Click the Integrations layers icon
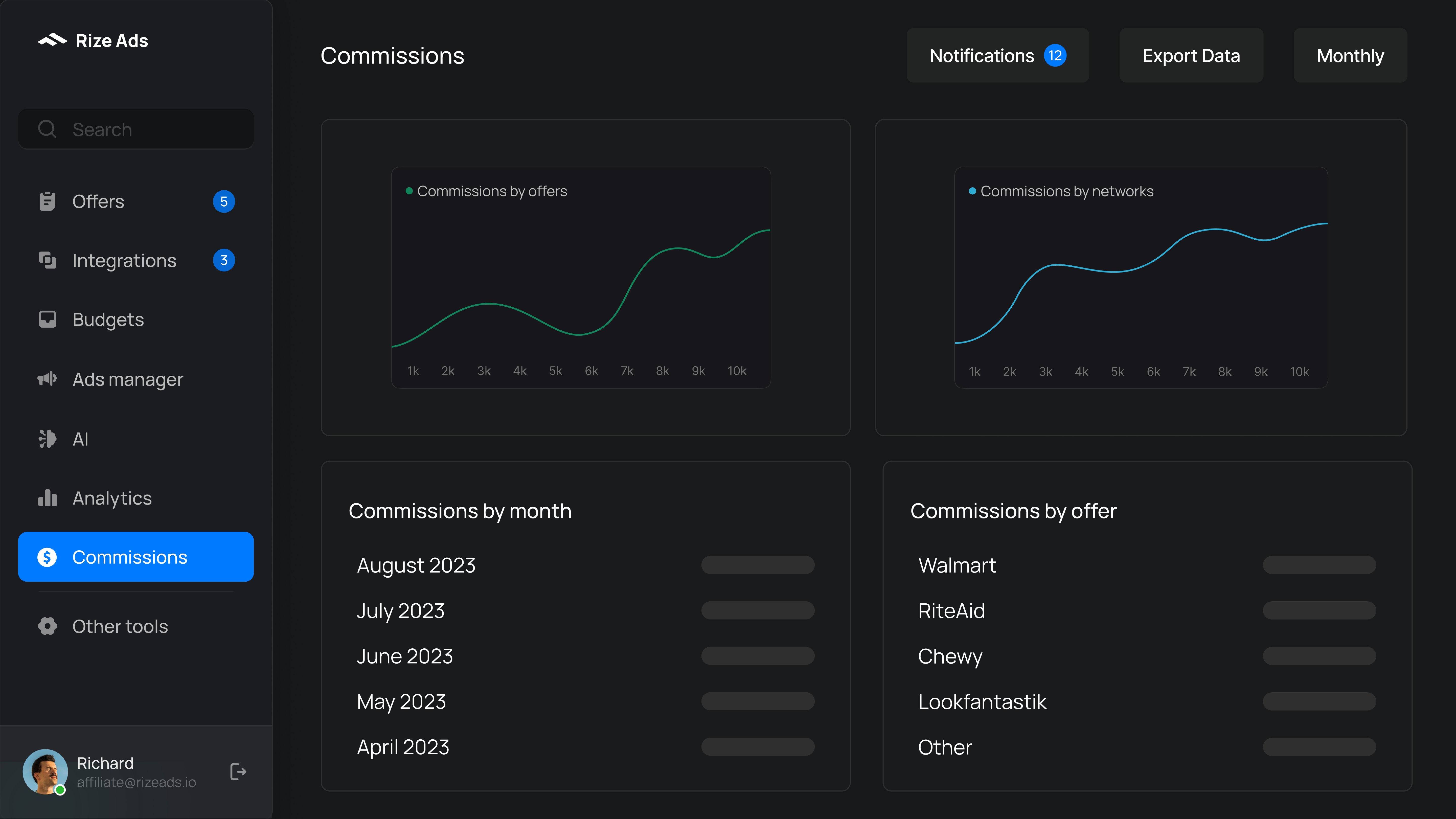 point(48,261)
